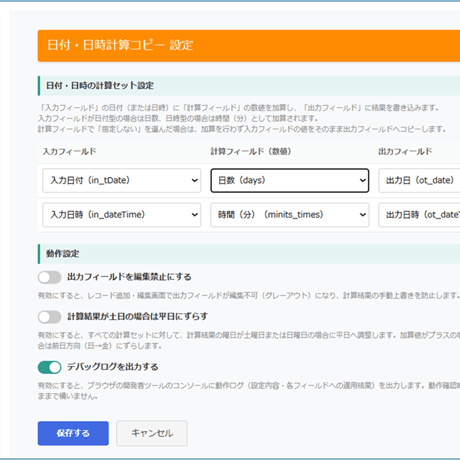Click the キャンセル button
Image resolution: width=460 pixels, height=460 pixels.
pyautogui.click(x=152, y=433)
